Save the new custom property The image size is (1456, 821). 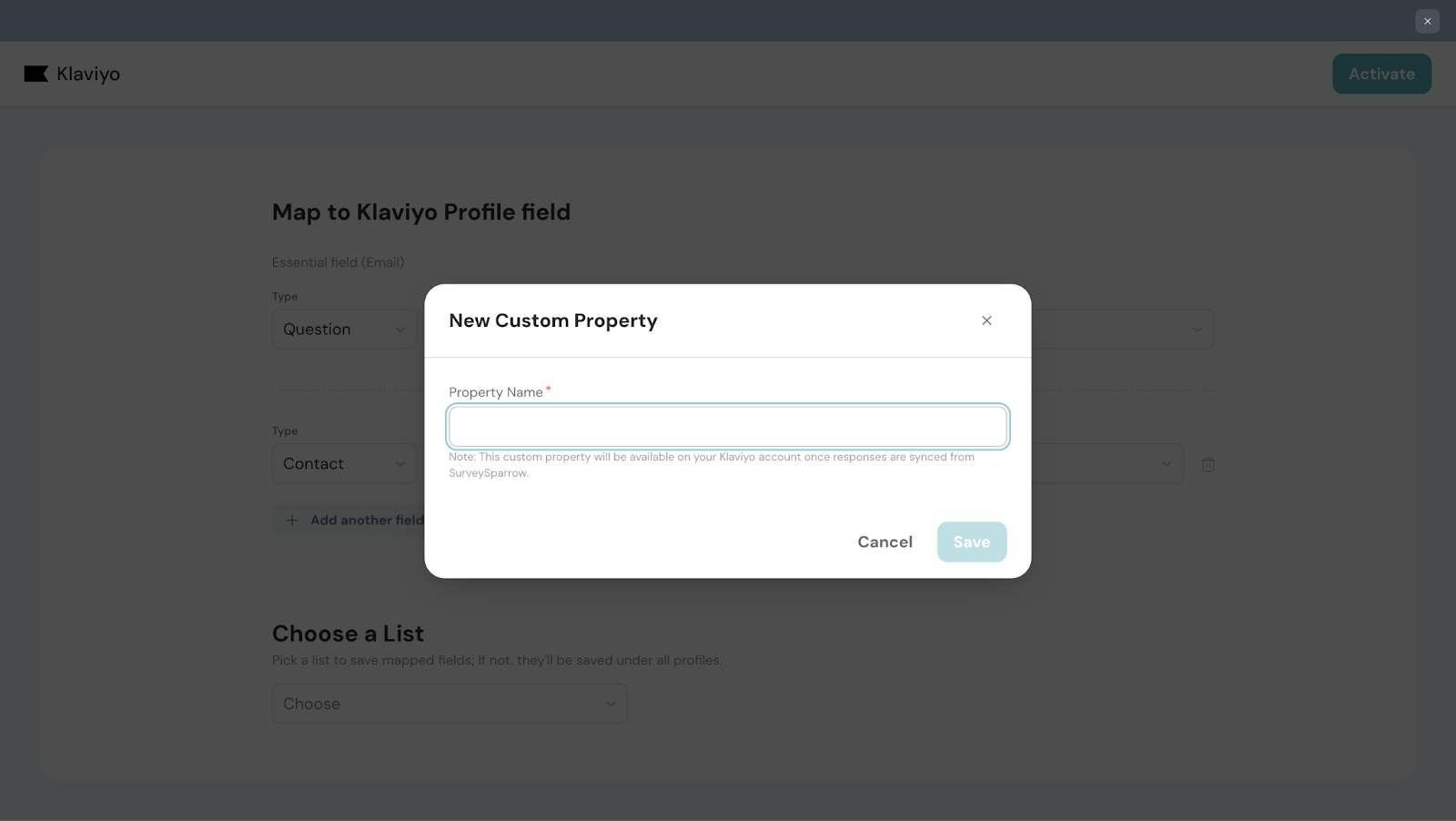[971, 542]
